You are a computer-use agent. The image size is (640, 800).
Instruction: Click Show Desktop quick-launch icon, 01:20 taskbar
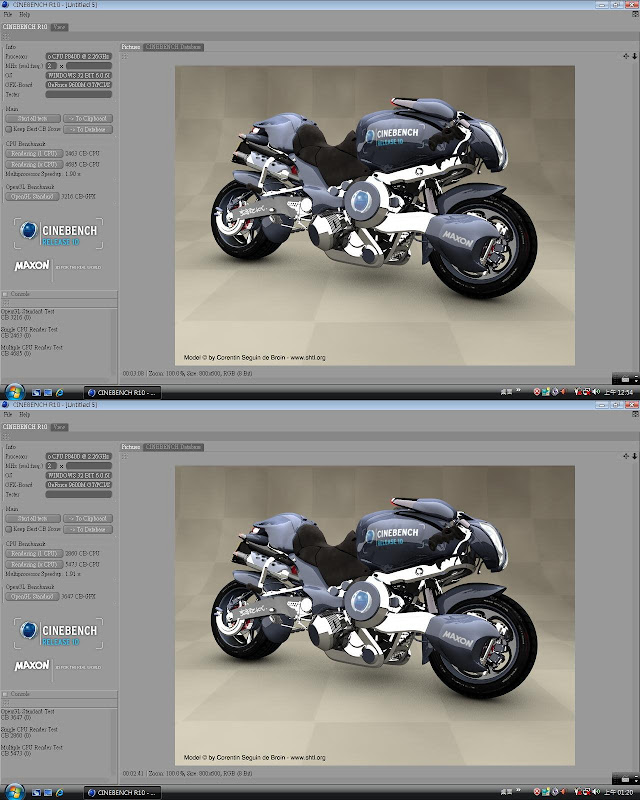[36, 792]
